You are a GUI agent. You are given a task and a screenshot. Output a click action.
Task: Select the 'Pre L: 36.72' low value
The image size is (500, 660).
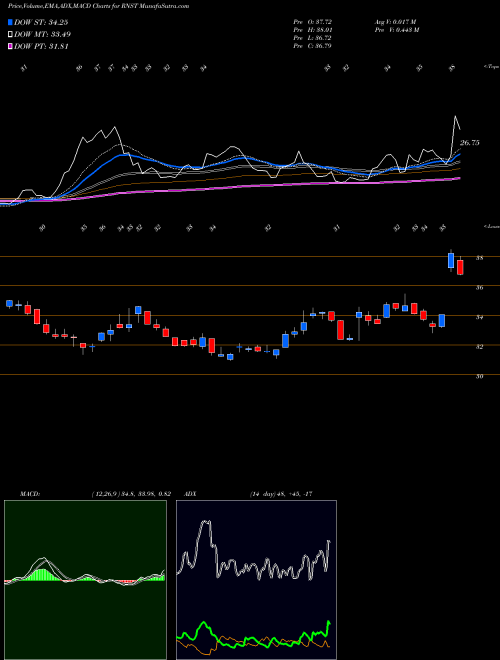click(312, 38)
